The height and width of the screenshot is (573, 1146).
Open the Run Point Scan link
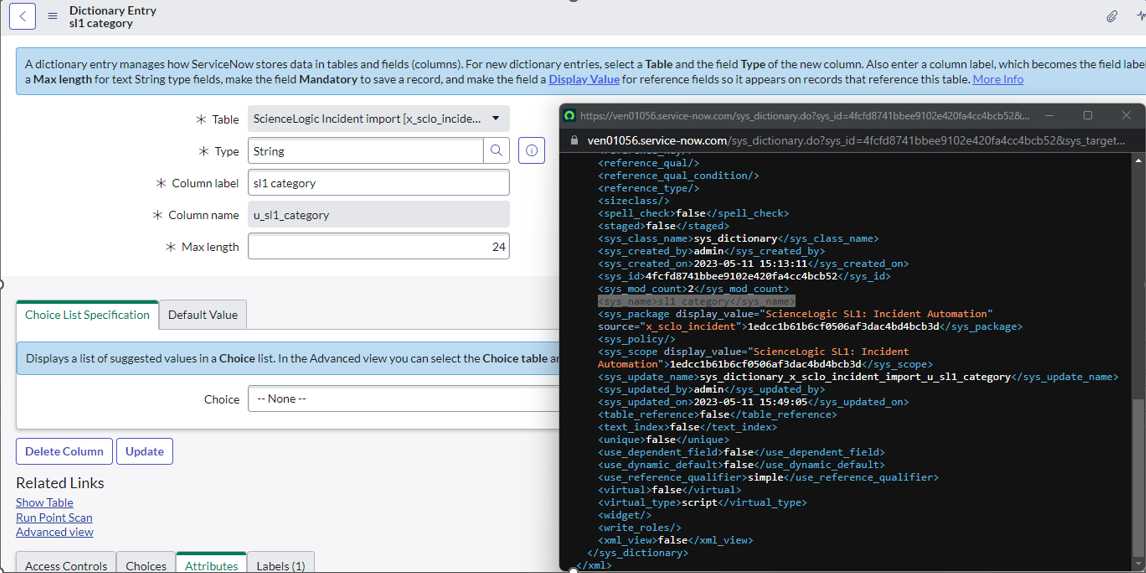coord(54,518)
